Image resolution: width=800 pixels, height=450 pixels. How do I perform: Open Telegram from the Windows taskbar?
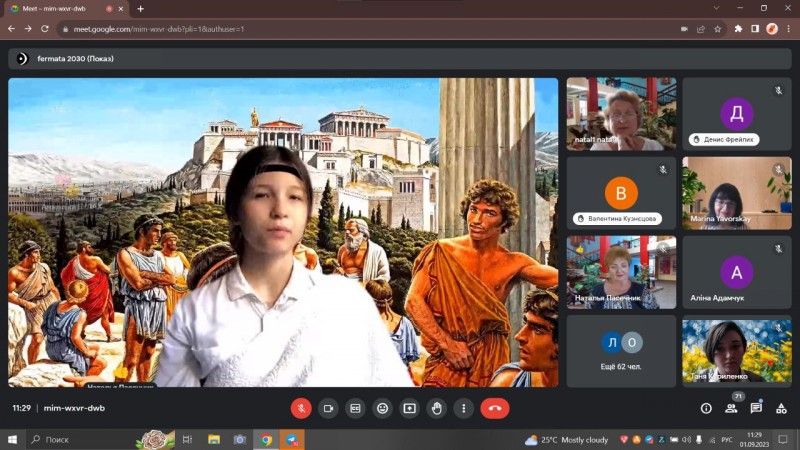click(292, 440)
